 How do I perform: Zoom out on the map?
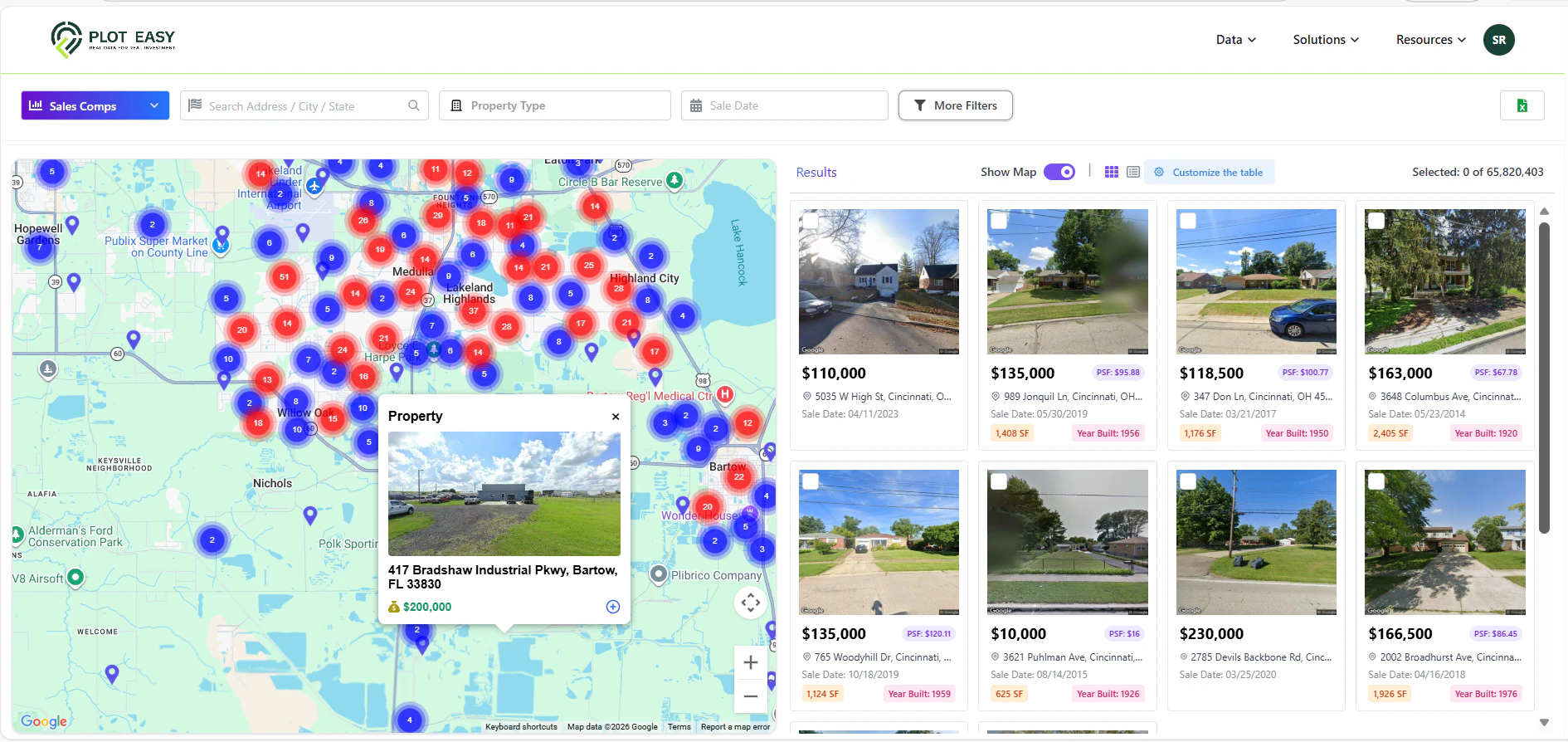pos(751,696)
